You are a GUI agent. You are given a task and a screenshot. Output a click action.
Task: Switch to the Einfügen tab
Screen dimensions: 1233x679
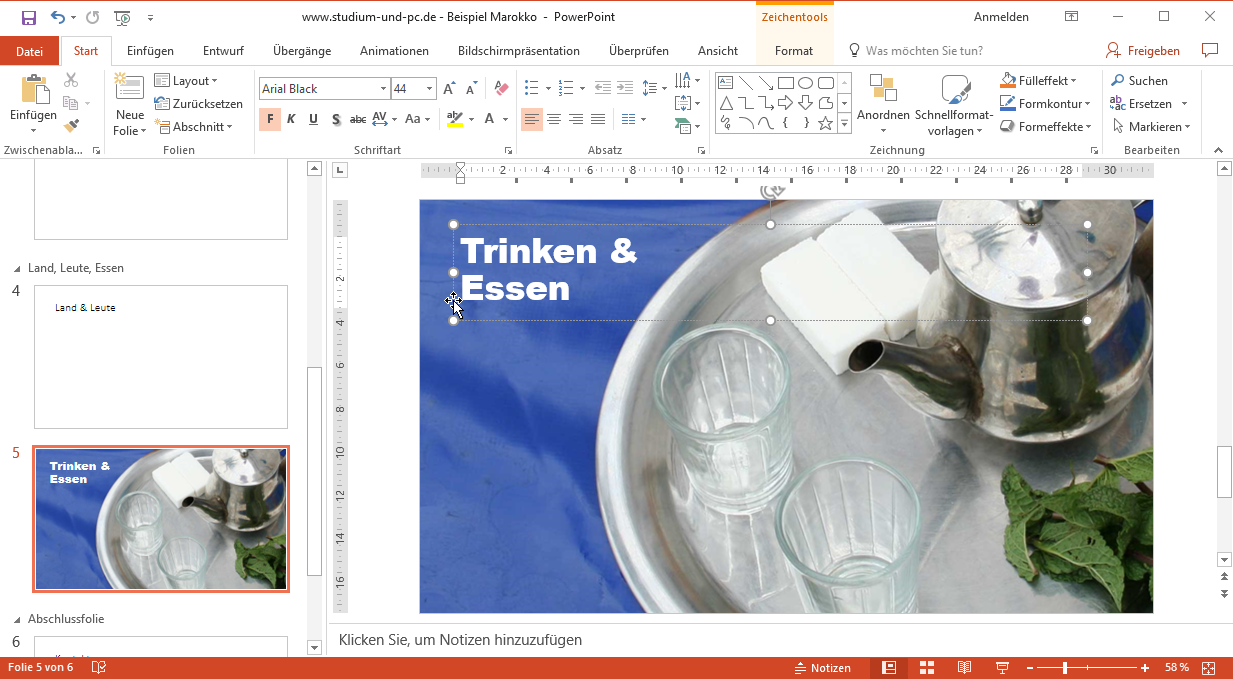click(150, 51)
